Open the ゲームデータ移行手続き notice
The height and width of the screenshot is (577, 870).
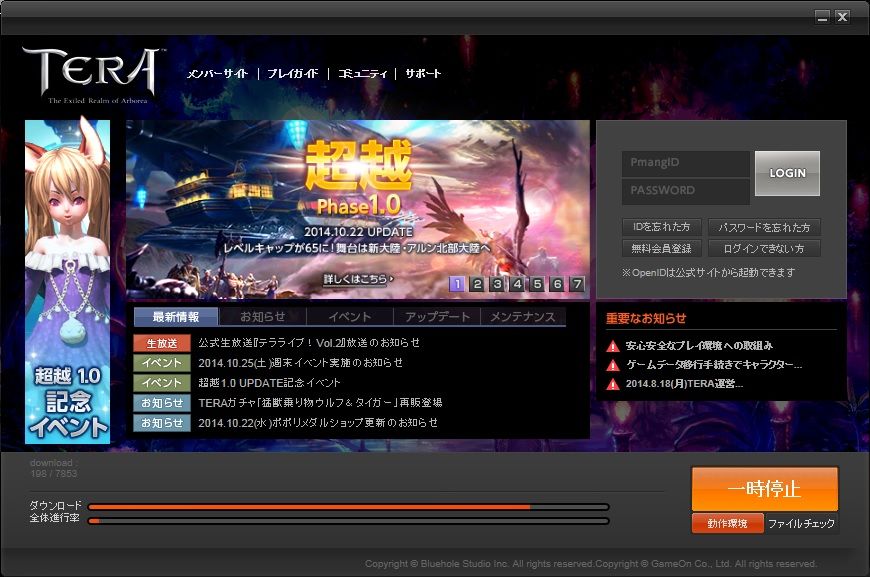(x=714, y=365)
